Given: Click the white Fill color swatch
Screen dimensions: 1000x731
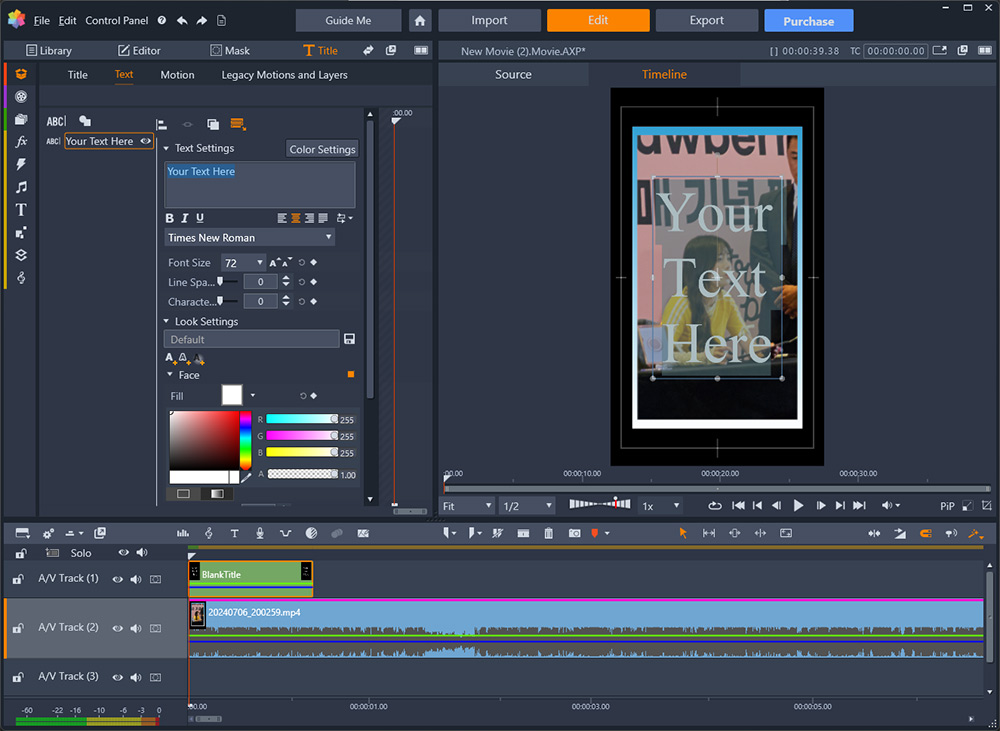Looking at the screenshot, I should pyautogui.click(x=232, y=396).
